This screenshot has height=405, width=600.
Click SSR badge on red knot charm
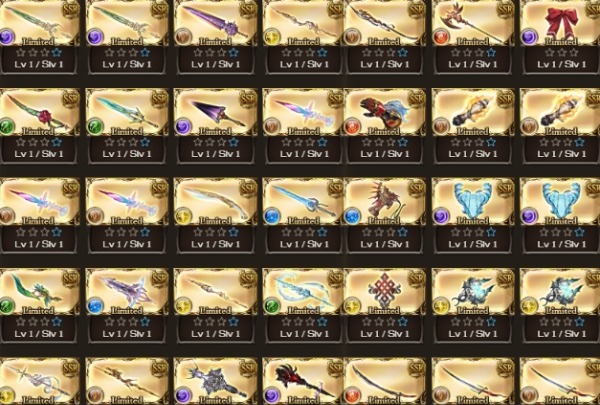[416, 279]
